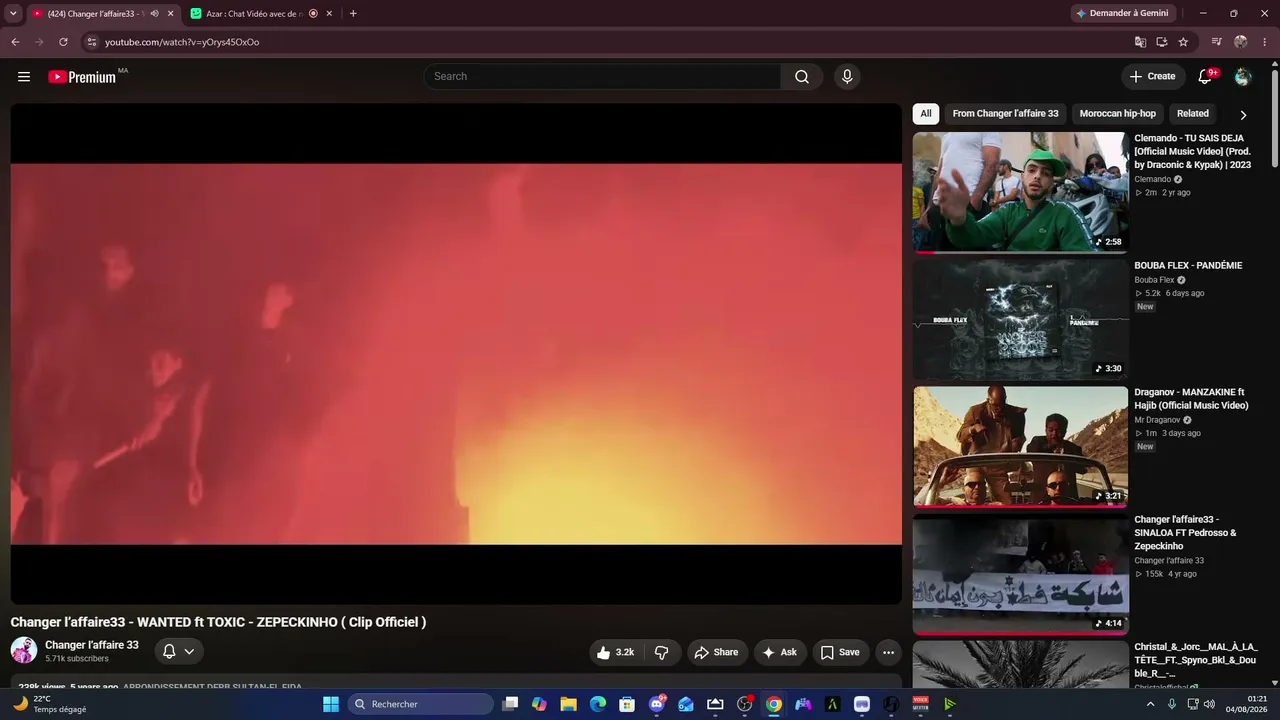This screenshot has height=720, width=1280.
Task: Open the YouTube guide hamburger menu
Action: tap(24, 77)
